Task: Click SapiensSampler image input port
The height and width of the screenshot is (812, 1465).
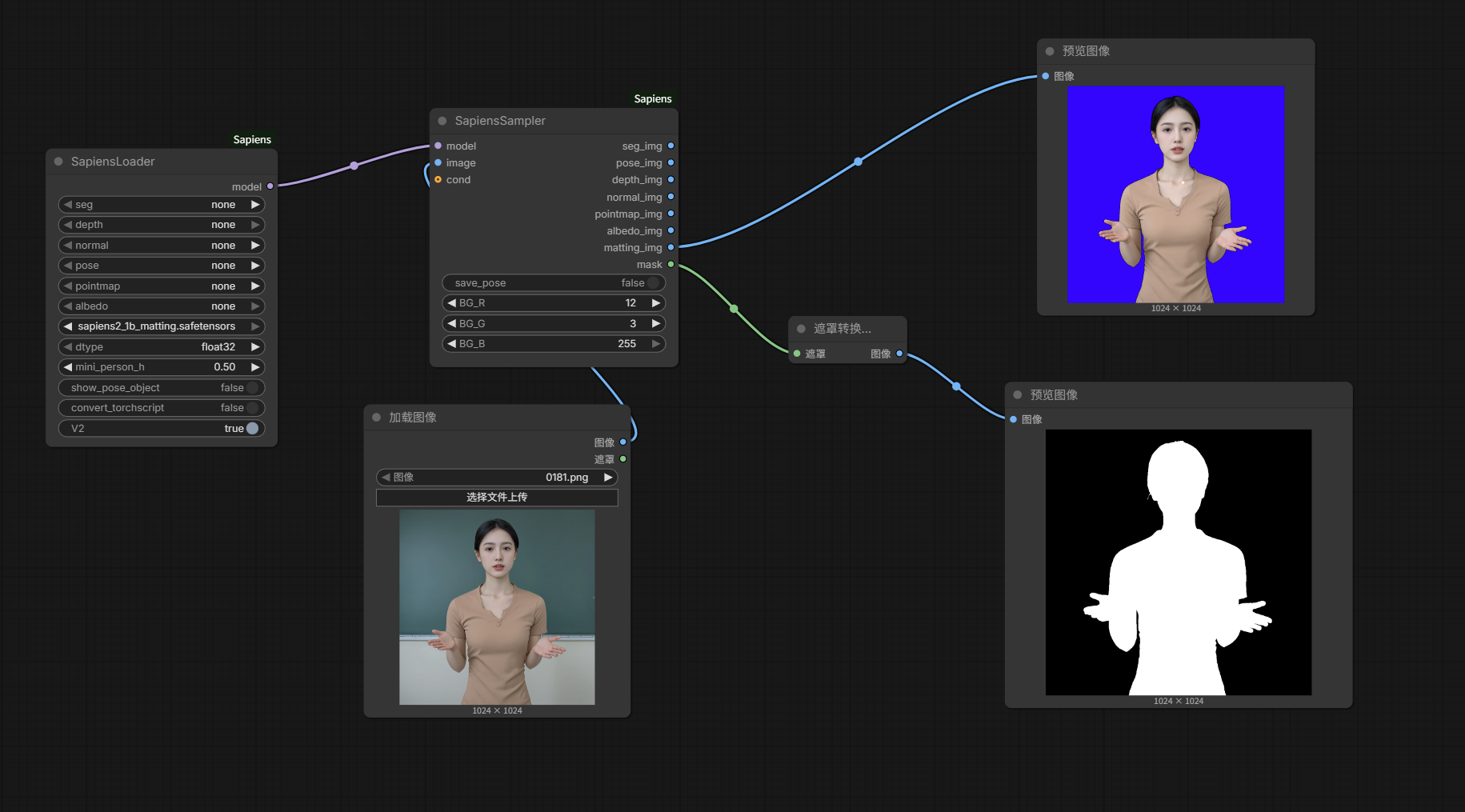Action: [x=438, y=162]
